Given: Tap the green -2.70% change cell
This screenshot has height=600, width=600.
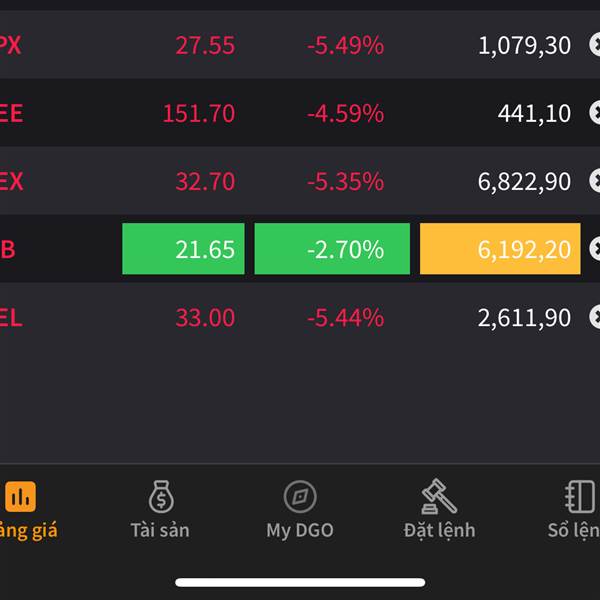Looking at the screenshot, I should point(332,249).
